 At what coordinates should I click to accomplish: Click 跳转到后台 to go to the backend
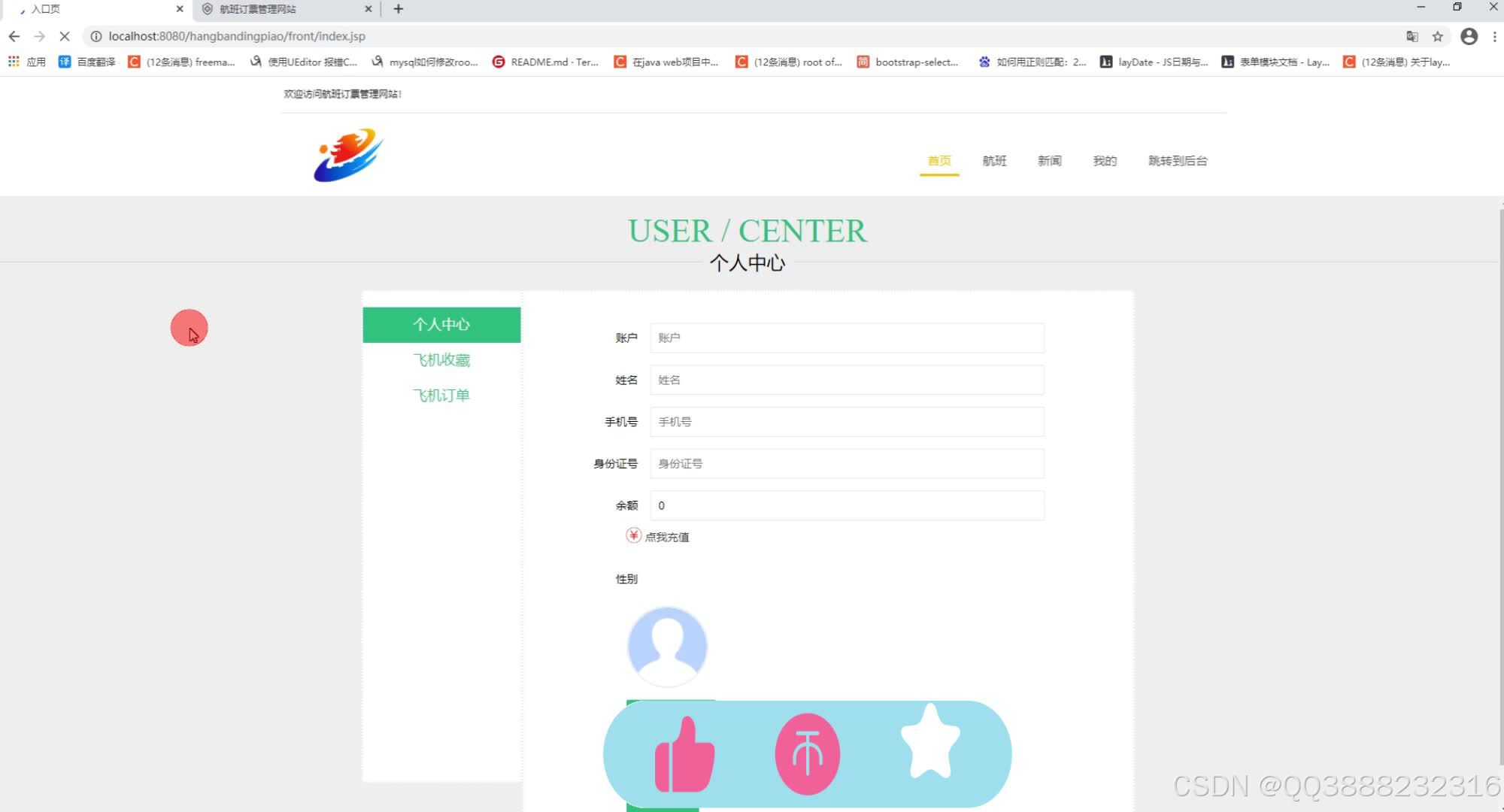click(1178, 160)
